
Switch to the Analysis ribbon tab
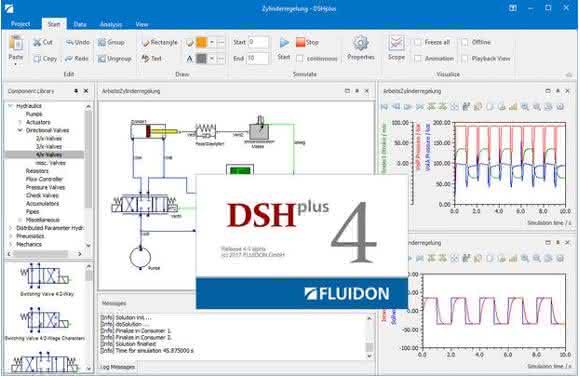(111, 24)
